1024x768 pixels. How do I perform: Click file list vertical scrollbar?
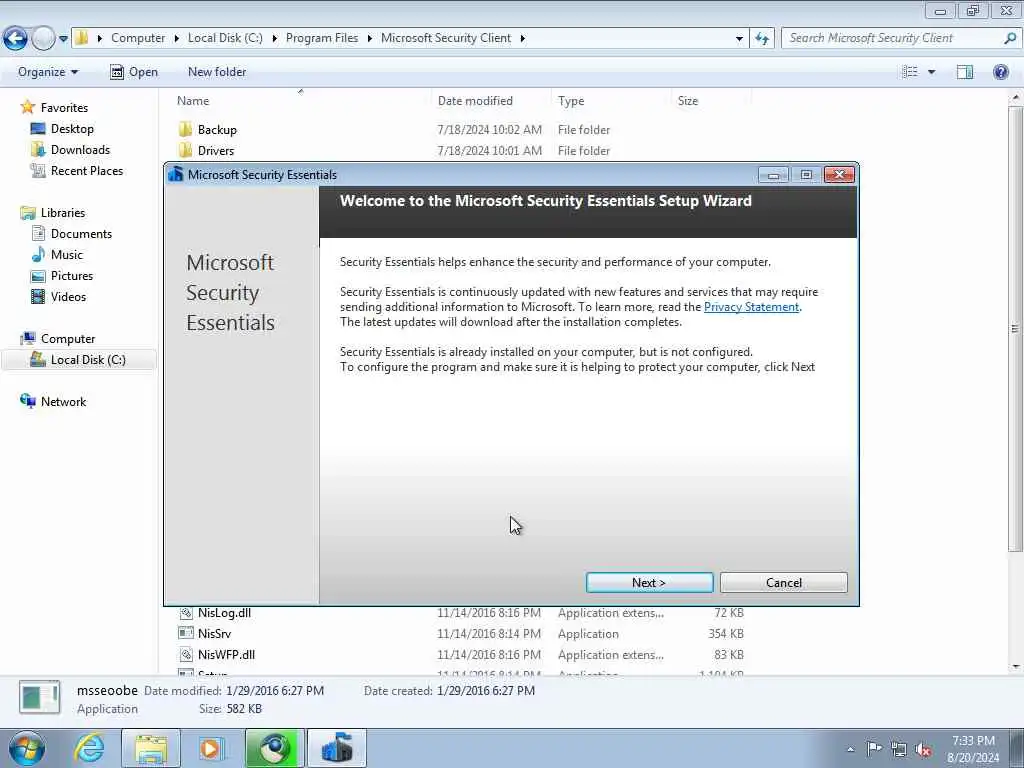[x=1016, y=327]
